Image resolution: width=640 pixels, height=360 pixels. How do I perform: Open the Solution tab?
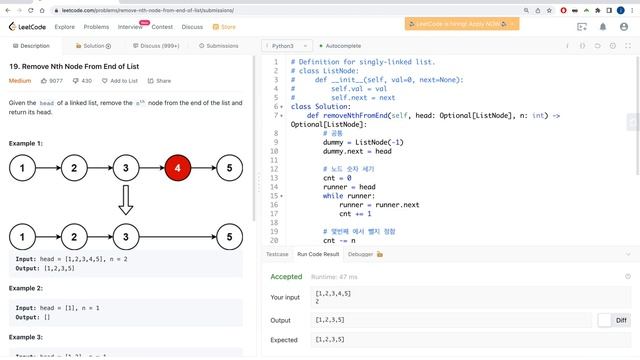[x=93, y=46]
